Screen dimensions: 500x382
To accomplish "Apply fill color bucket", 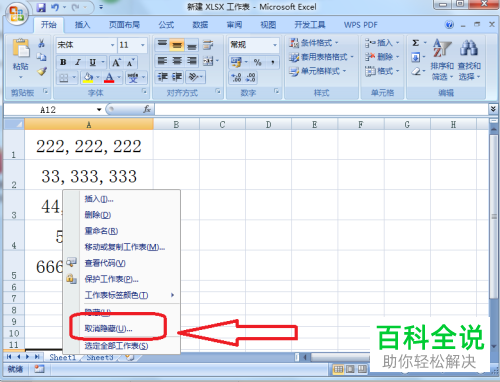I will 88,78.
